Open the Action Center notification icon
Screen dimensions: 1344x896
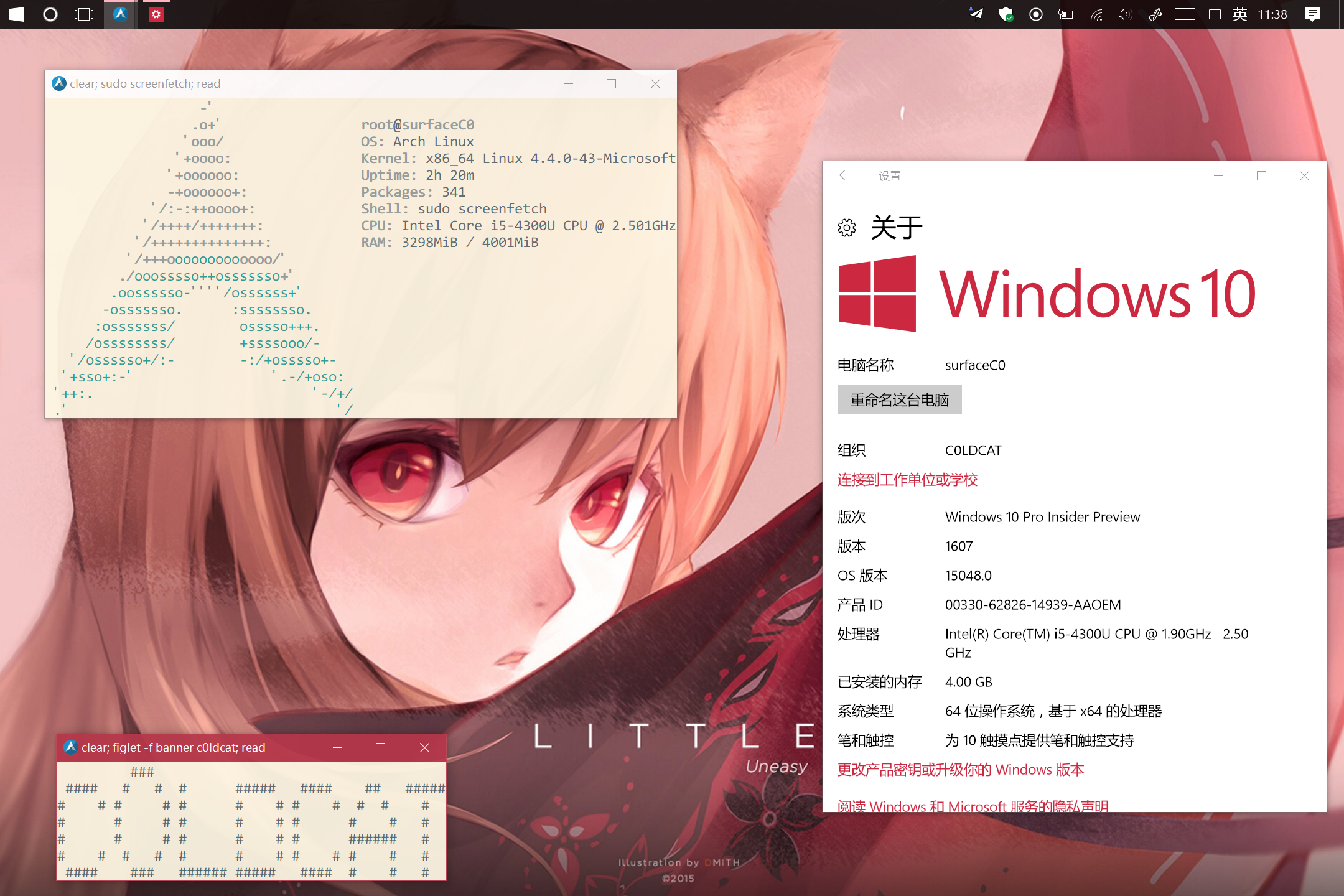1313,14
